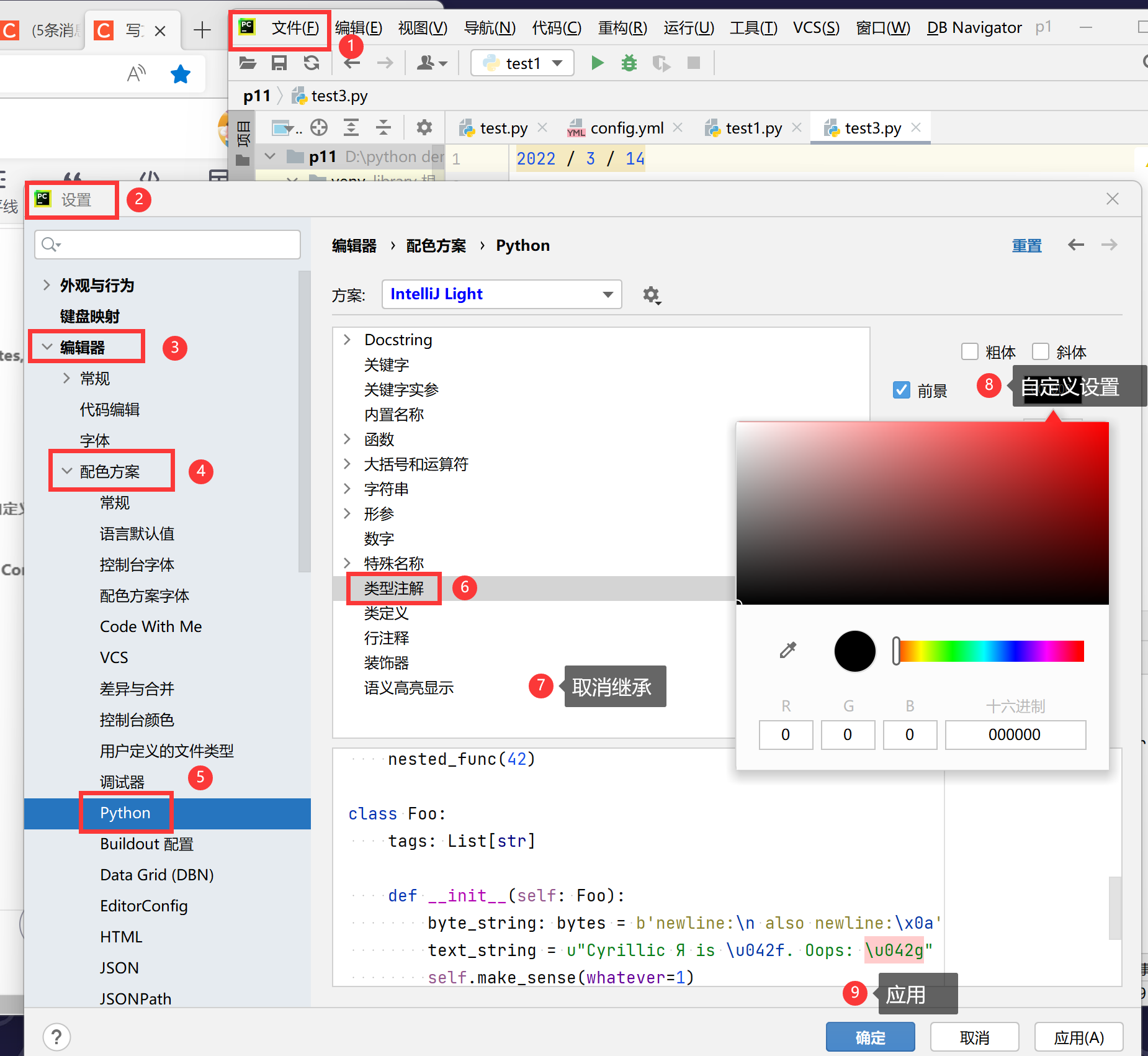Open project panel settings gear icon
The width and height of the screenshot is (1148, 1056).
tap(424, 128)
